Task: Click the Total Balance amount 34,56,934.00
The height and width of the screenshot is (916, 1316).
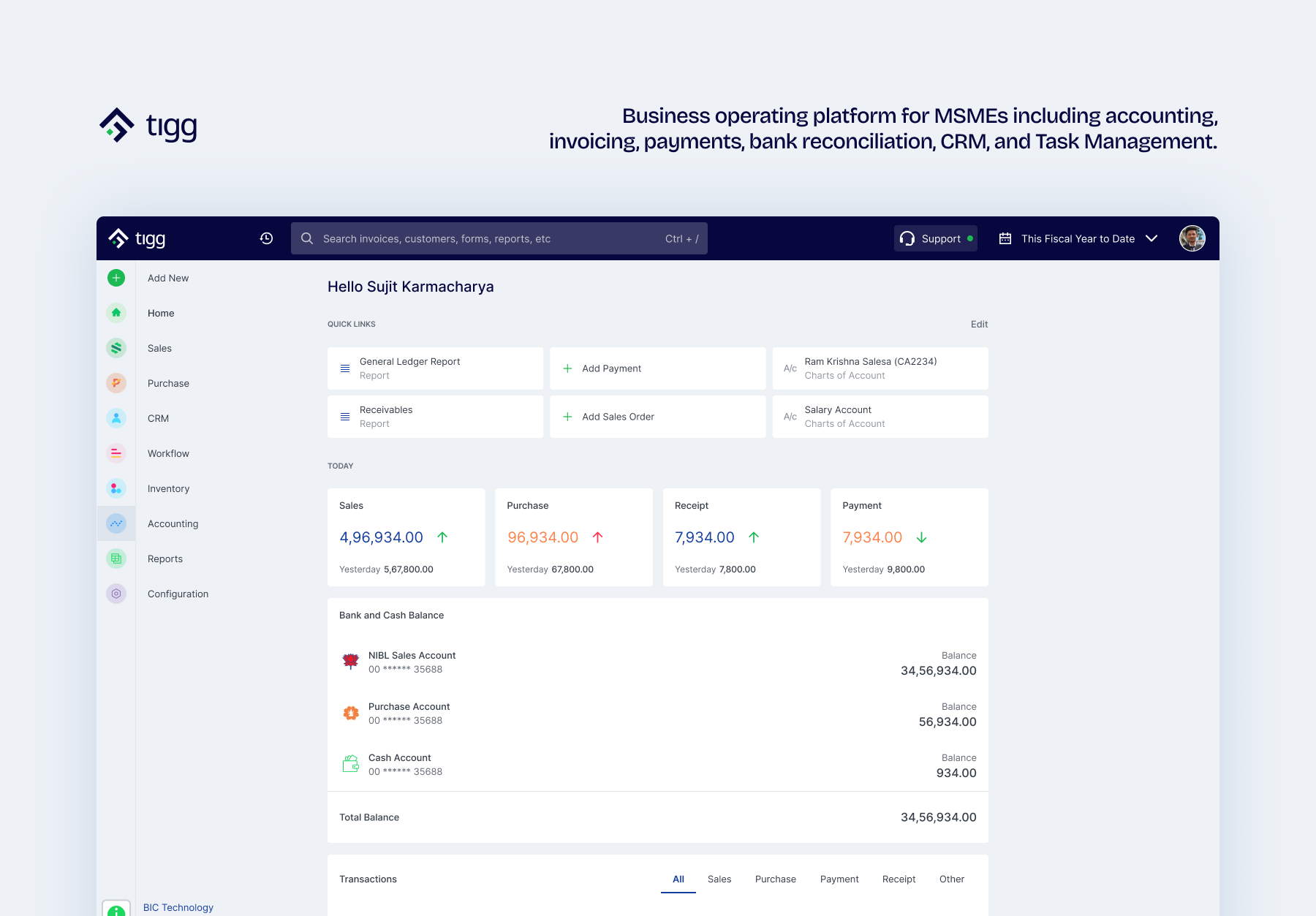Action: click(x=939, y=817)
